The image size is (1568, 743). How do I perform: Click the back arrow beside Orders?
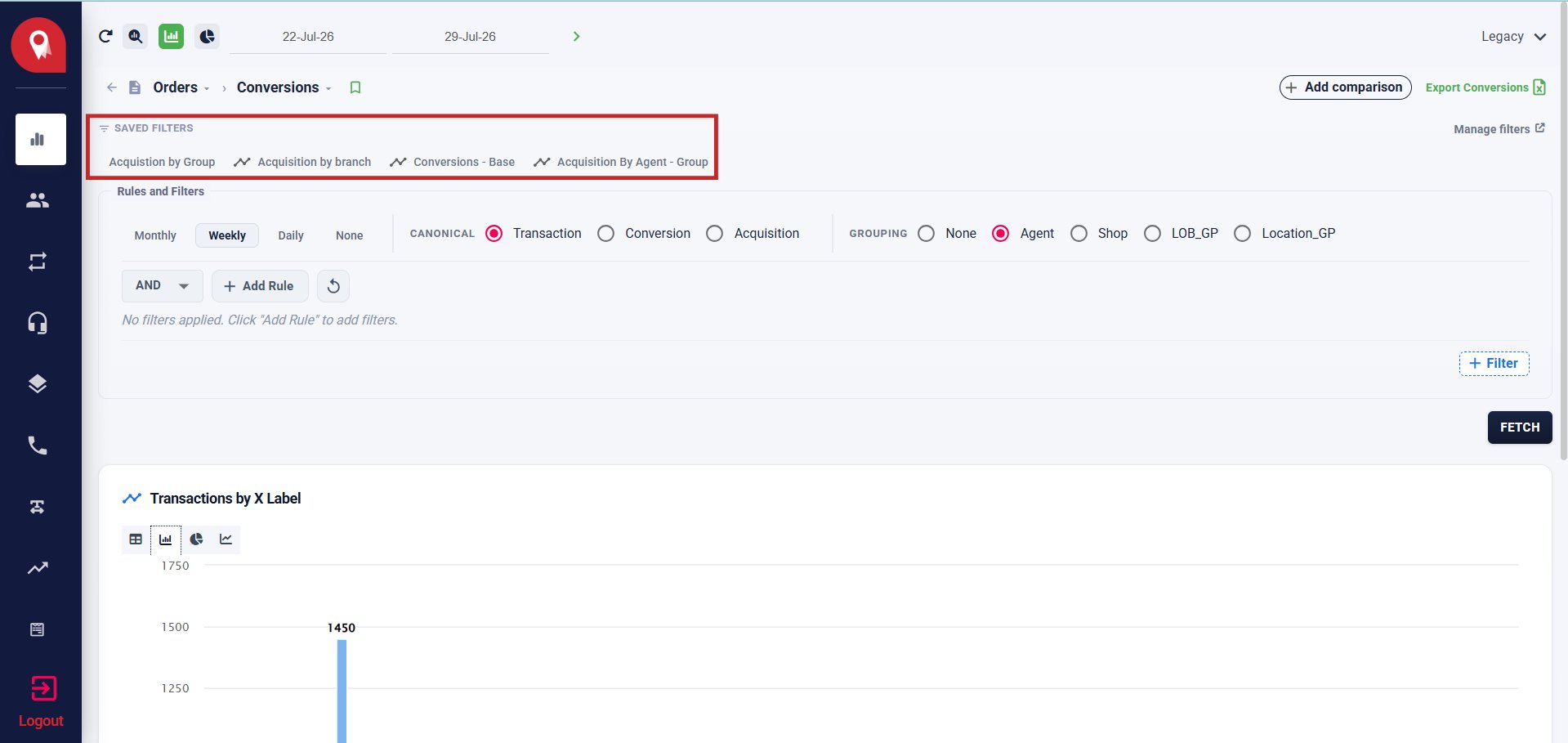pos(112,87)
